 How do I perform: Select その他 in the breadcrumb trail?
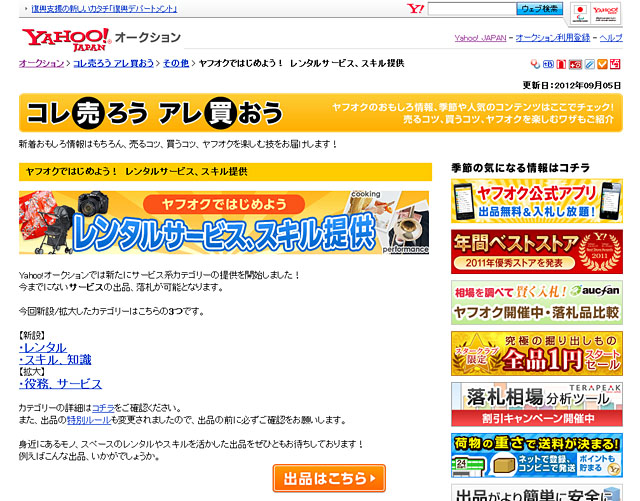pyautogui.click(x=176, y=63)
